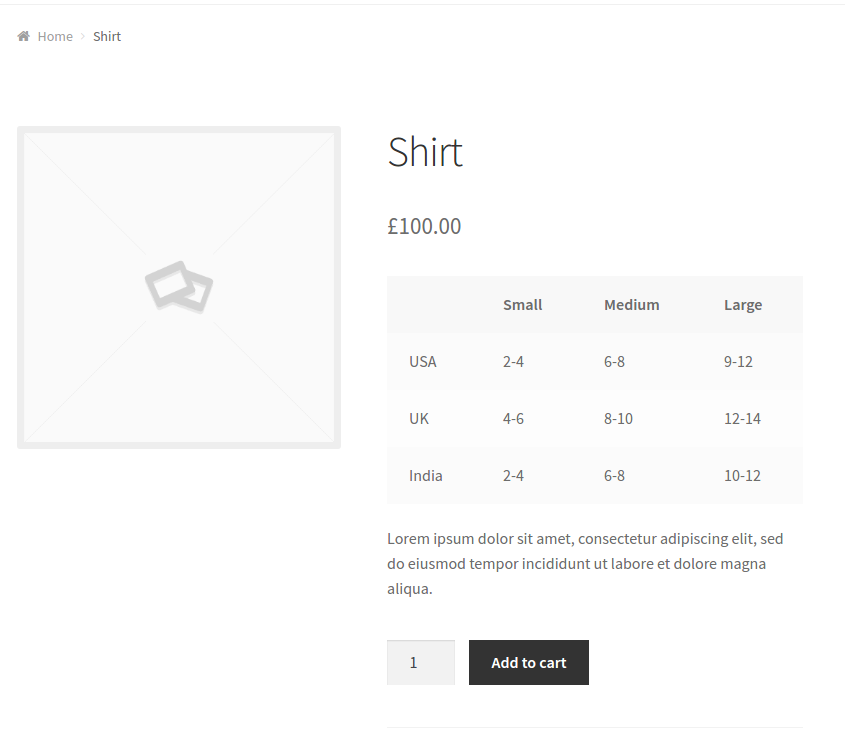
Task: Click the breadcrumb chevron separator
Action: (x=82, y=36)
